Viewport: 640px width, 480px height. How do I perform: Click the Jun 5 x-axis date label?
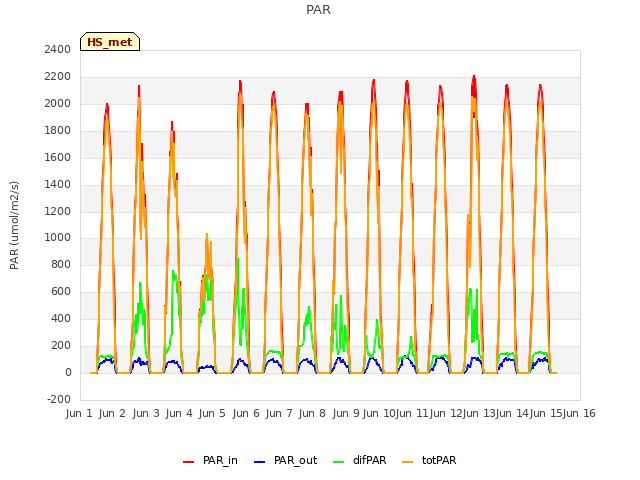click(x=212, y=413)
